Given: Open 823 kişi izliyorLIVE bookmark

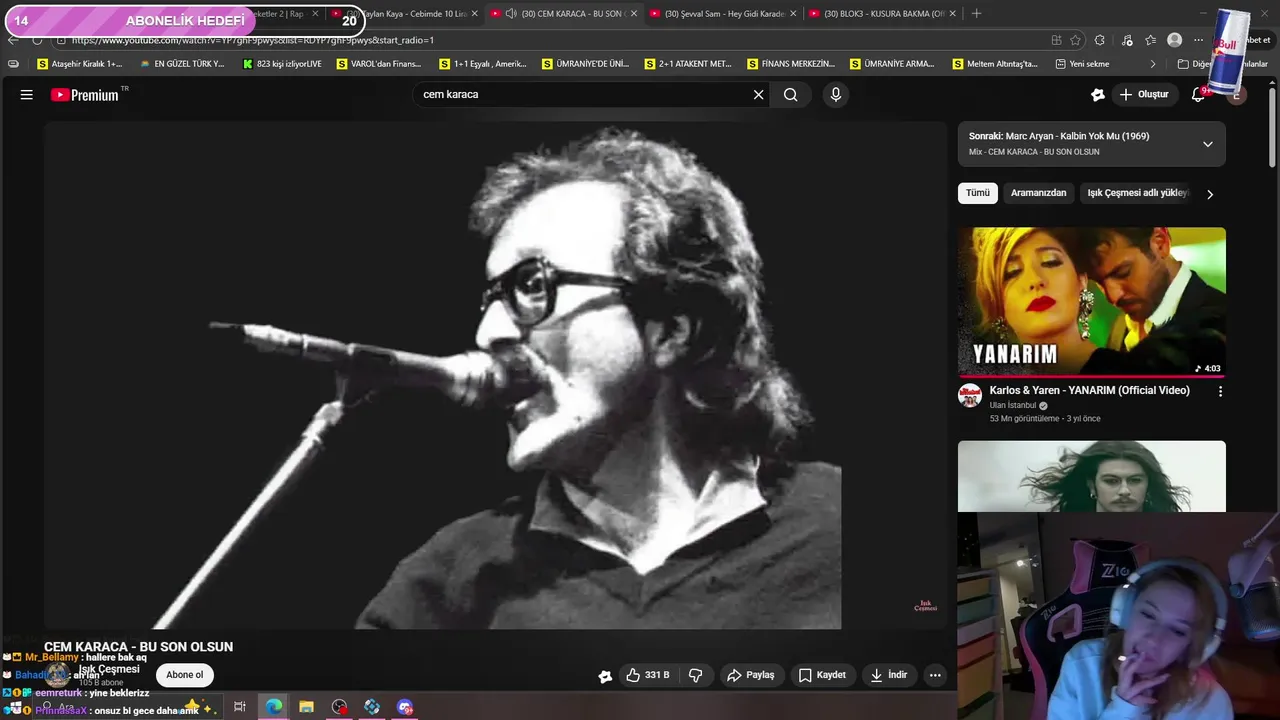Looking at the screenshot, I should [x=282, y=64].
